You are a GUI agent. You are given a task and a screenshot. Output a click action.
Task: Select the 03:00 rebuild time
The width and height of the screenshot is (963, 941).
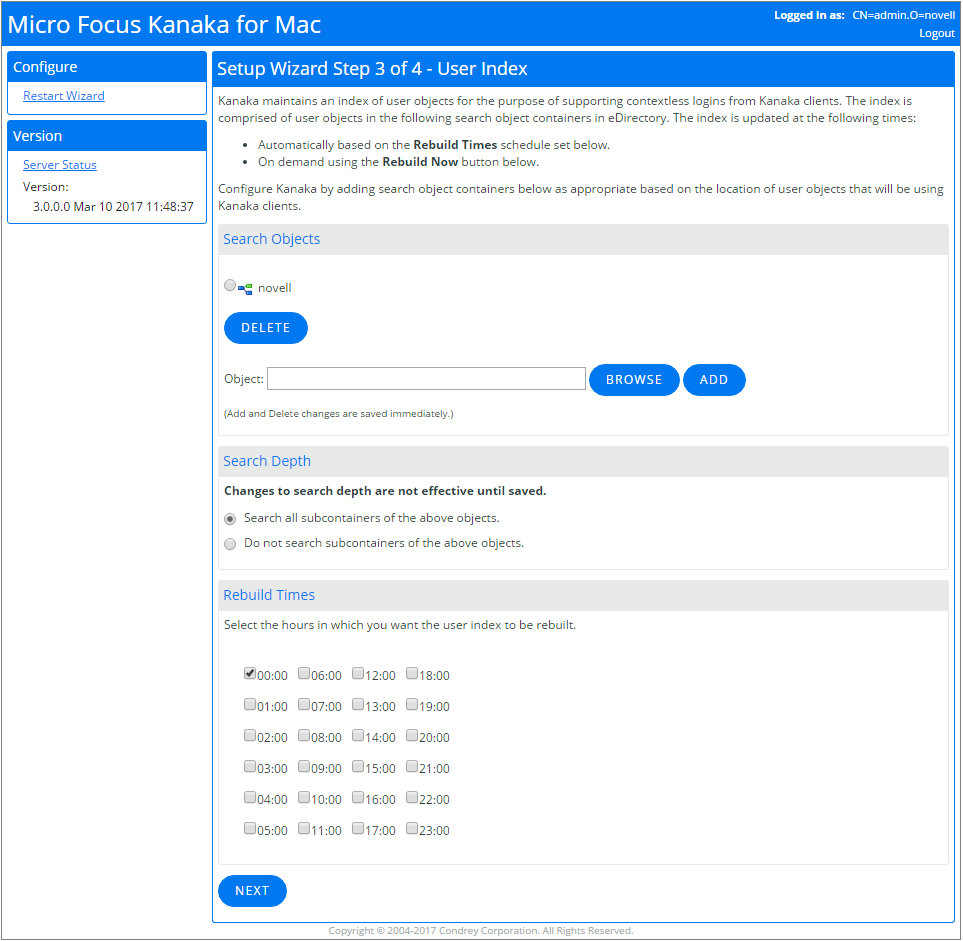tap(249, 766)
